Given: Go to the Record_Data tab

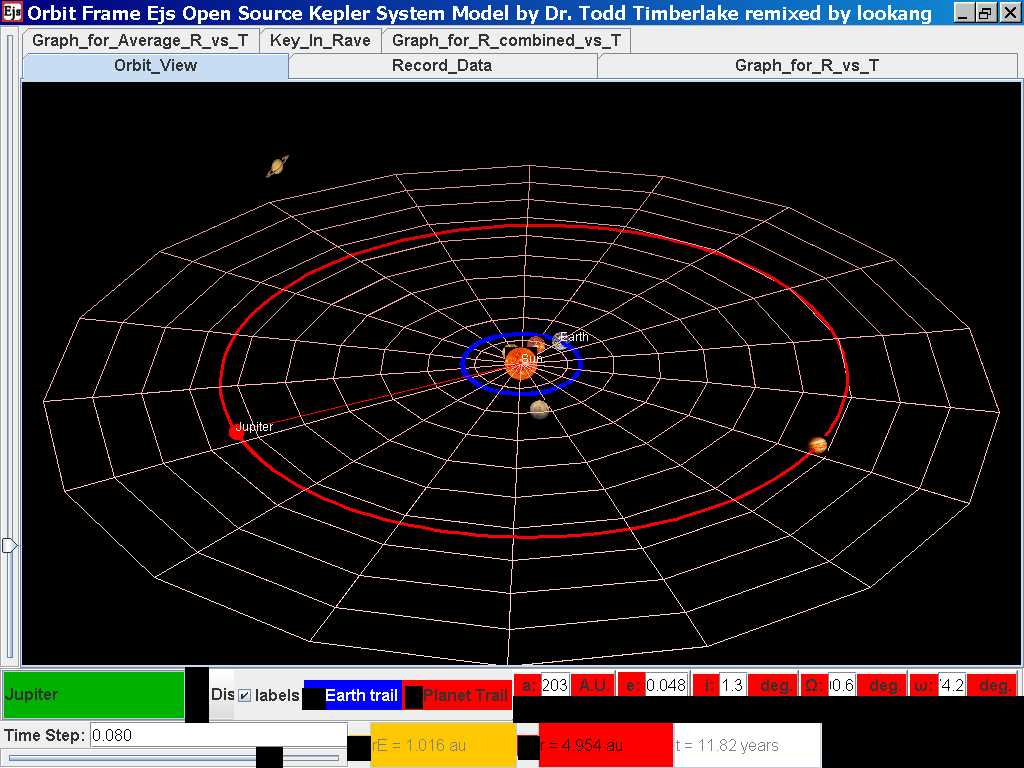Looking at the screenshot, I should 442,65.
